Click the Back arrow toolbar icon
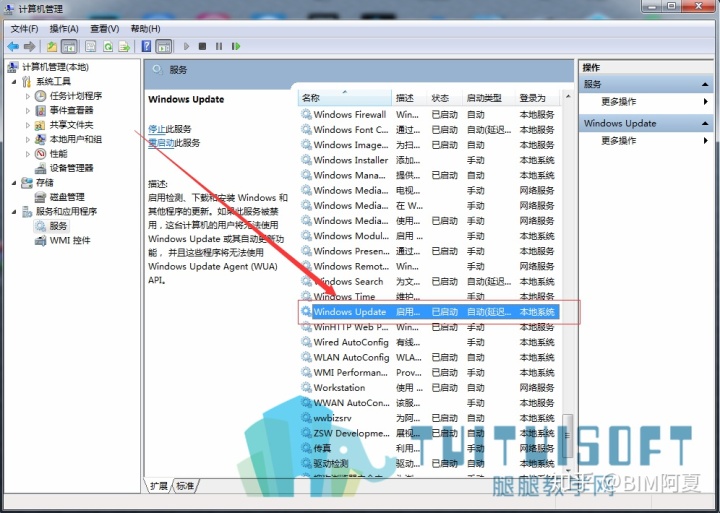Screen dimensions: 720x513 pos(13,46)
